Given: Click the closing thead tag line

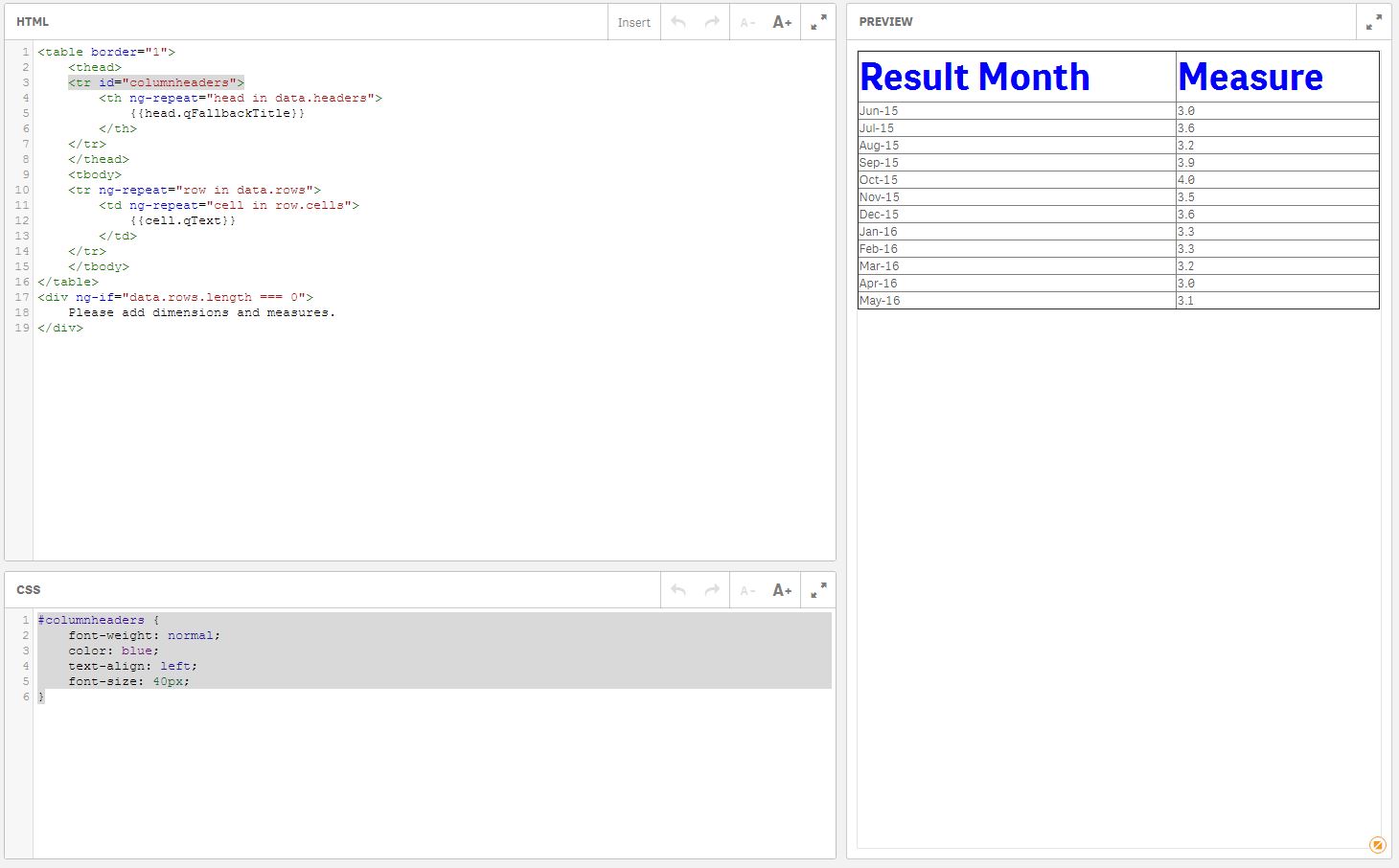Looking at the screenshot, I should pos(99,159).
